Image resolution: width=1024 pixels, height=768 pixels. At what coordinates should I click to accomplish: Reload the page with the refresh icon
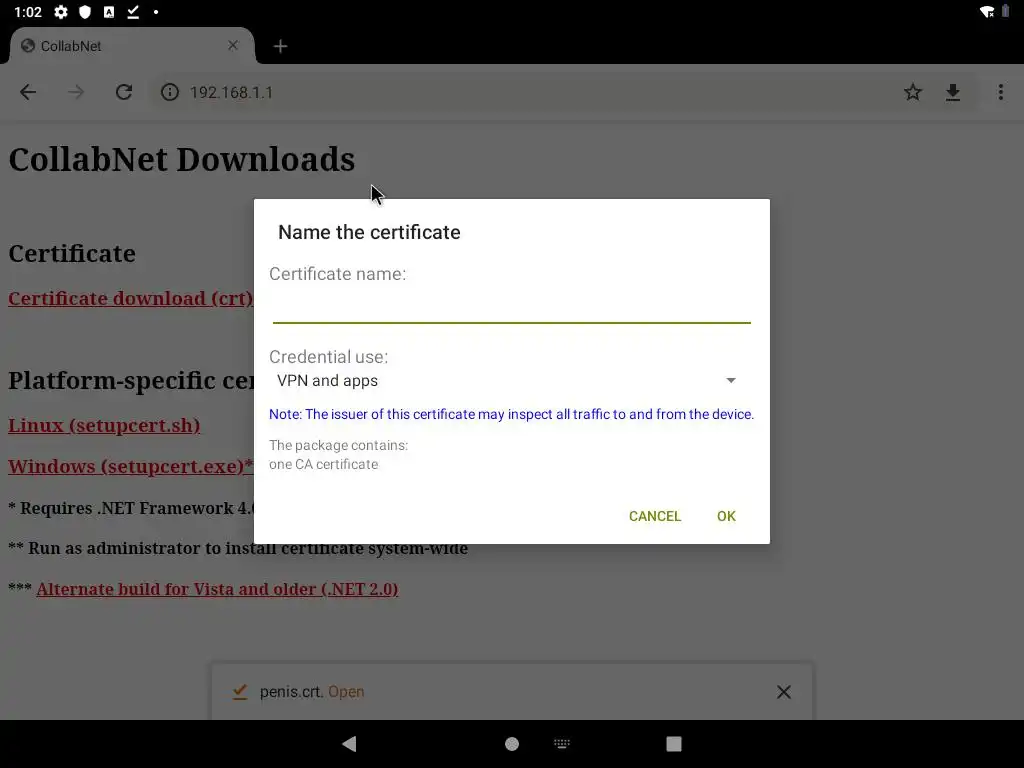tap(124, 92)
